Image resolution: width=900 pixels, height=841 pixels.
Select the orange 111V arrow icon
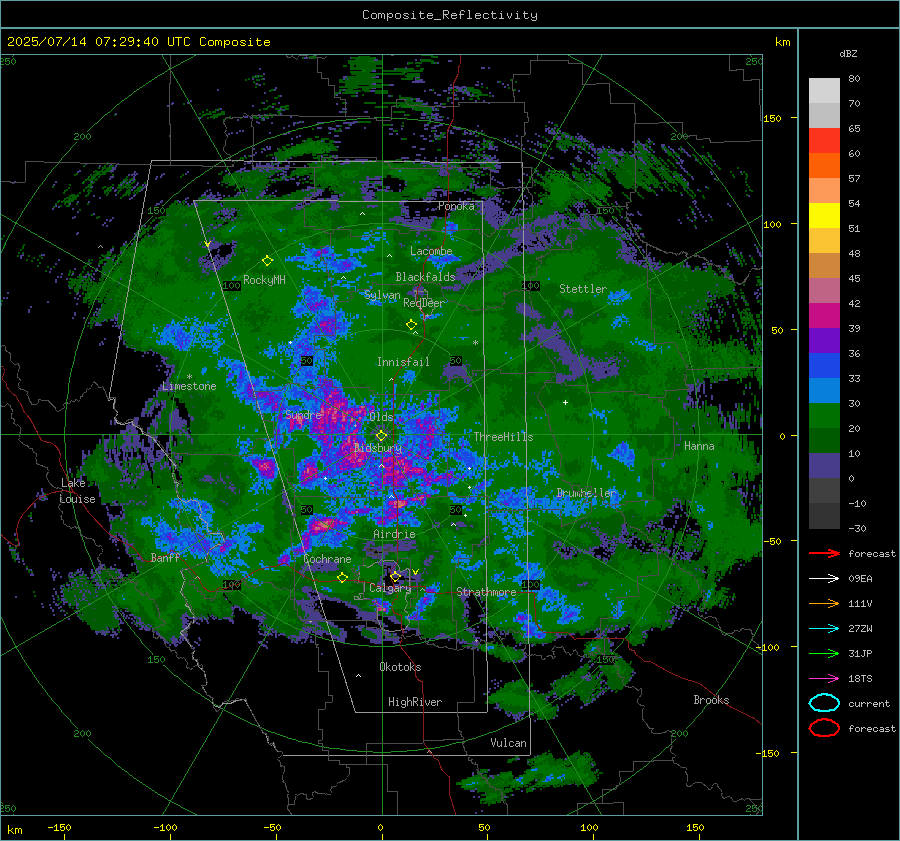click(824, 603)
